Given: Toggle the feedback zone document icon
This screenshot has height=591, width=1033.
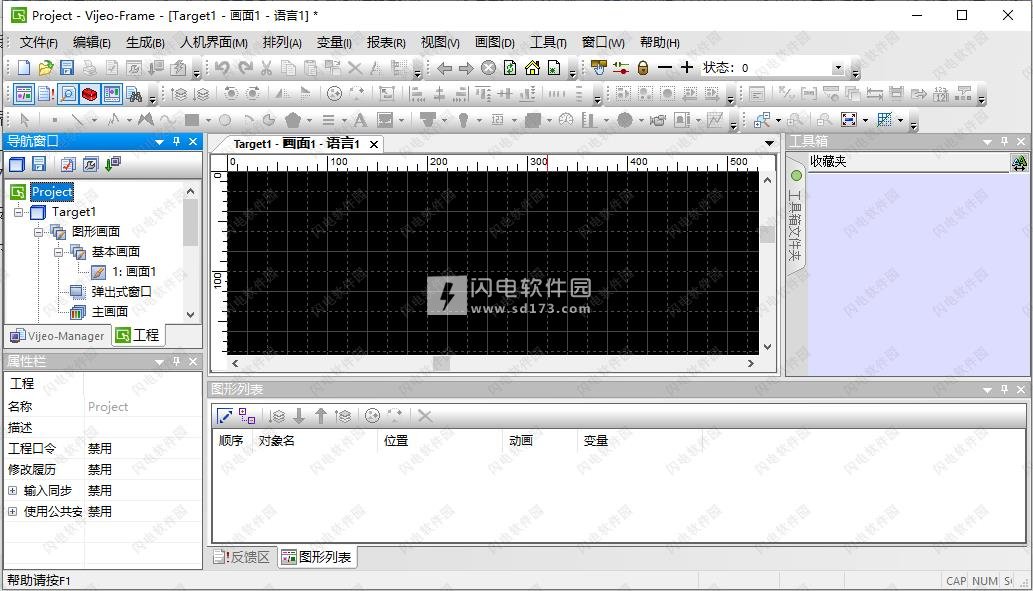Looking at the screenshot, I should click(x=45, y=94).
